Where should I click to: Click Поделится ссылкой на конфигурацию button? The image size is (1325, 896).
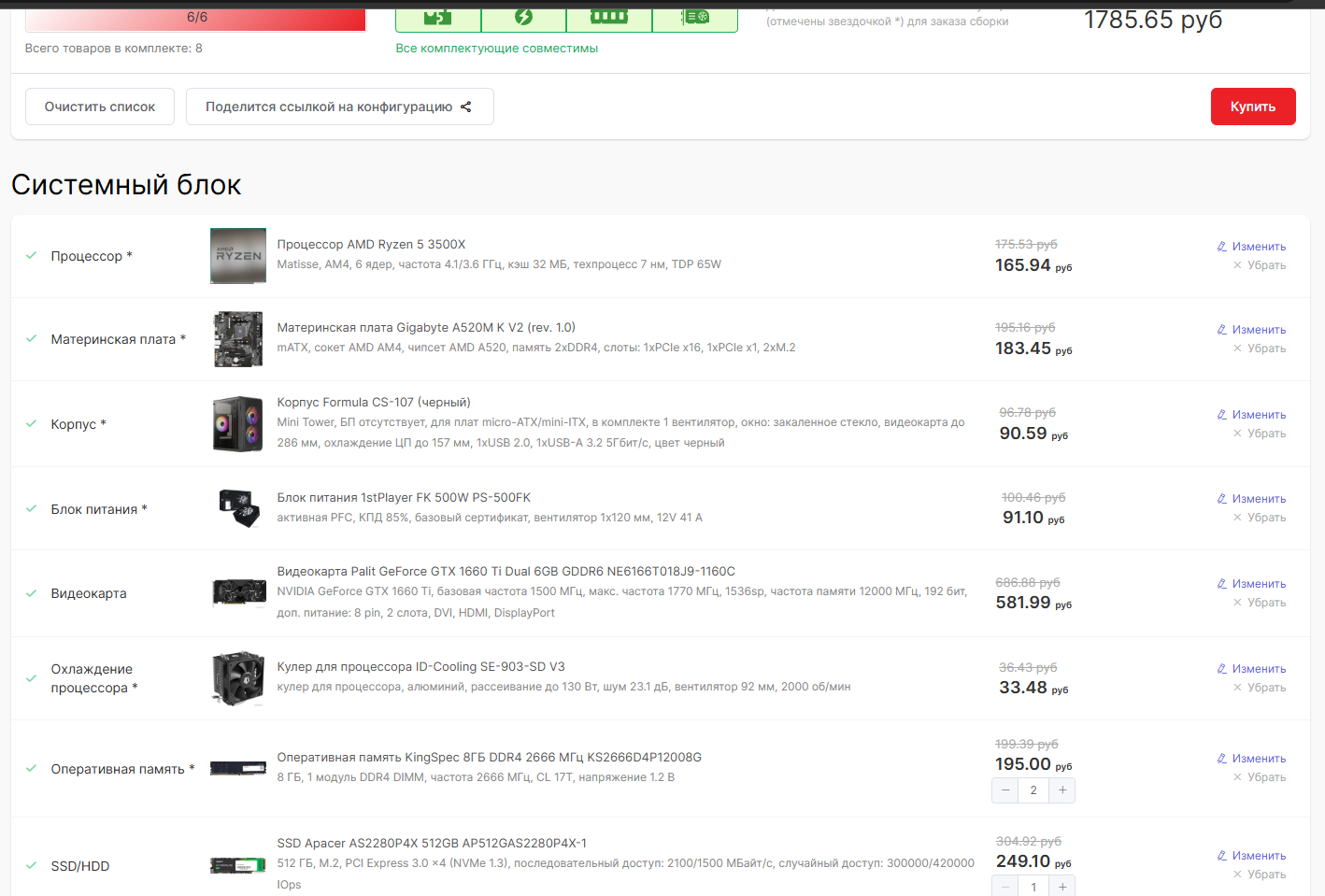pyautogui.click(x=339, y=107)
